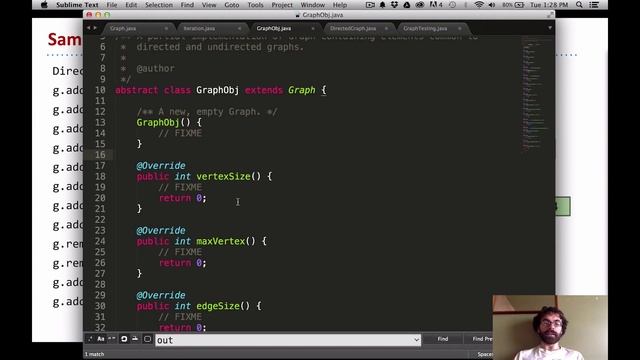Close the DirectedGraph.java tab

point(387,29)
